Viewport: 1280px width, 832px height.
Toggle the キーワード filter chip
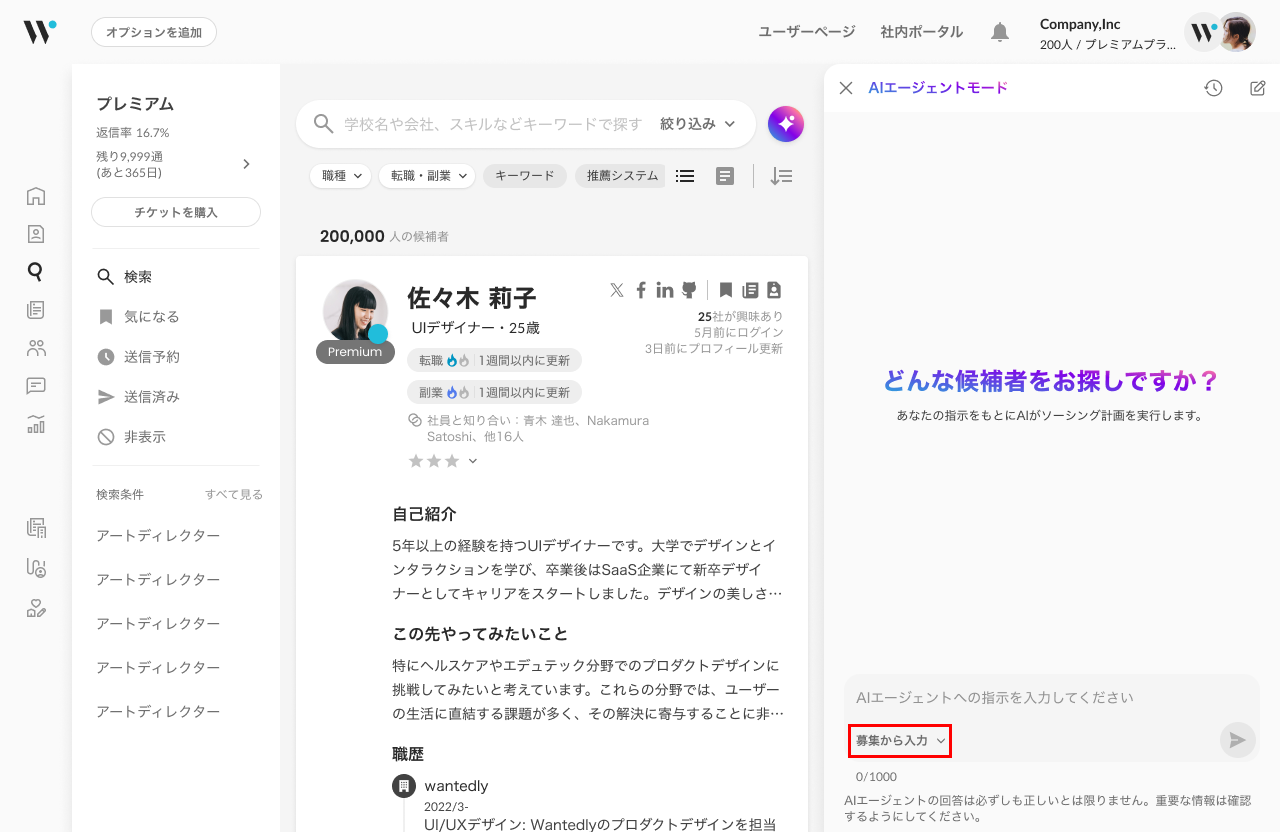click(524, 176)
